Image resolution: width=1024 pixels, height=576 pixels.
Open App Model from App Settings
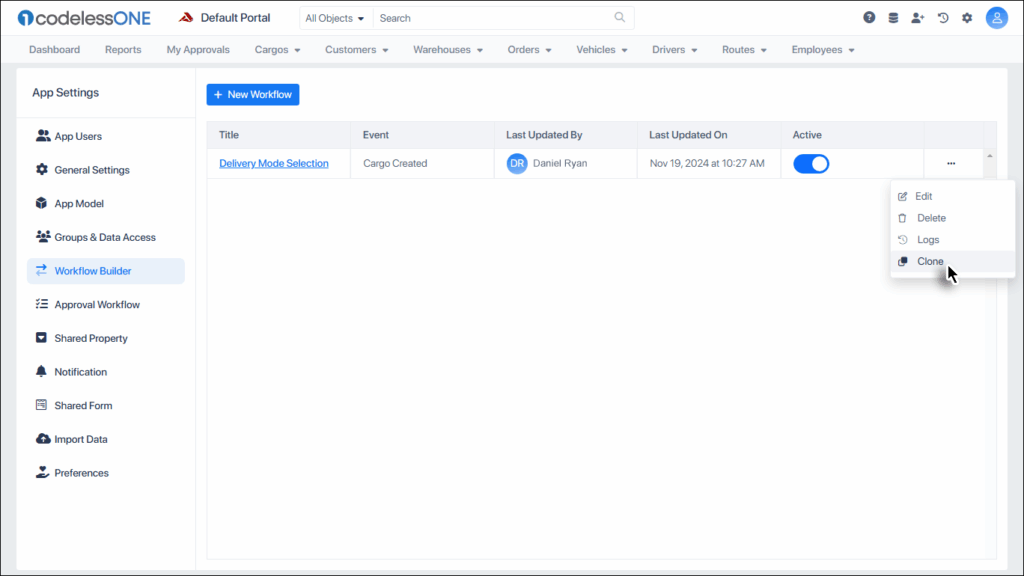(79, 203)
